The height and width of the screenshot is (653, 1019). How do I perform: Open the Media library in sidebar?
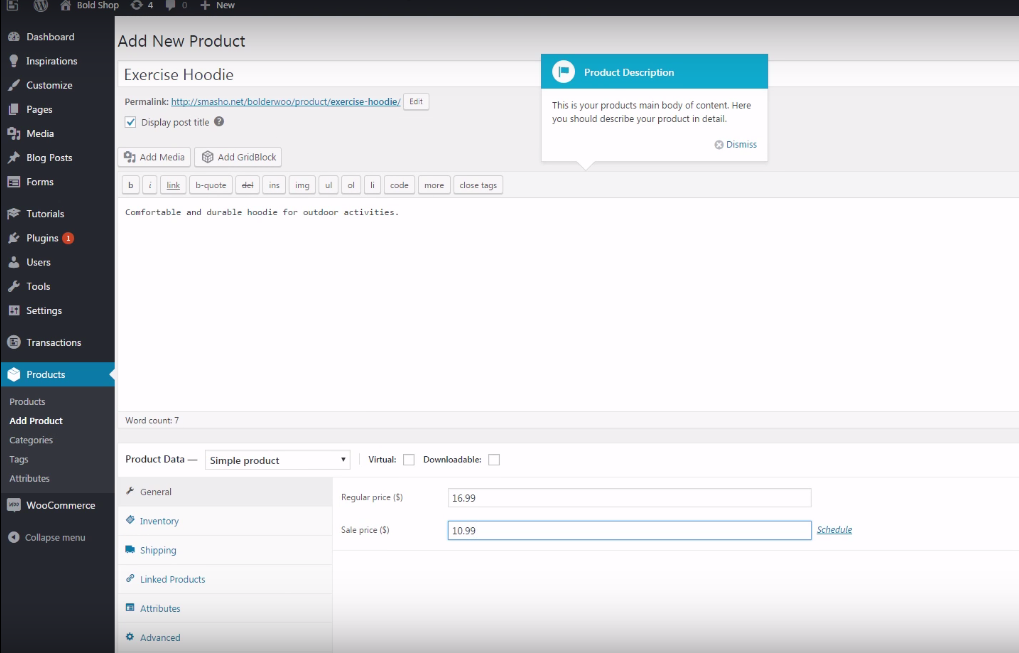click(x=40, y=134)
